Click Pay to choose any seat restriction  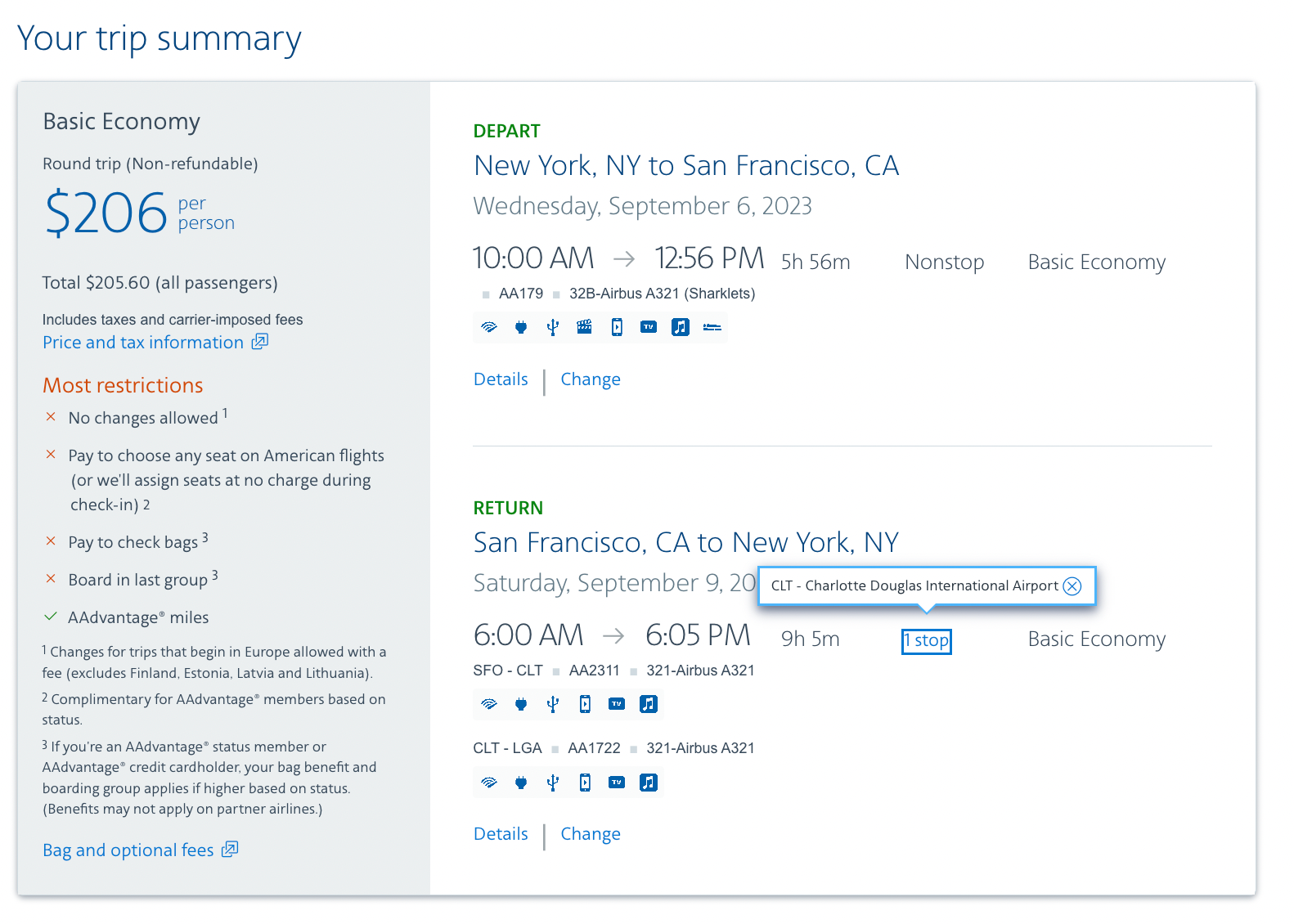click(x=226, y=480)
